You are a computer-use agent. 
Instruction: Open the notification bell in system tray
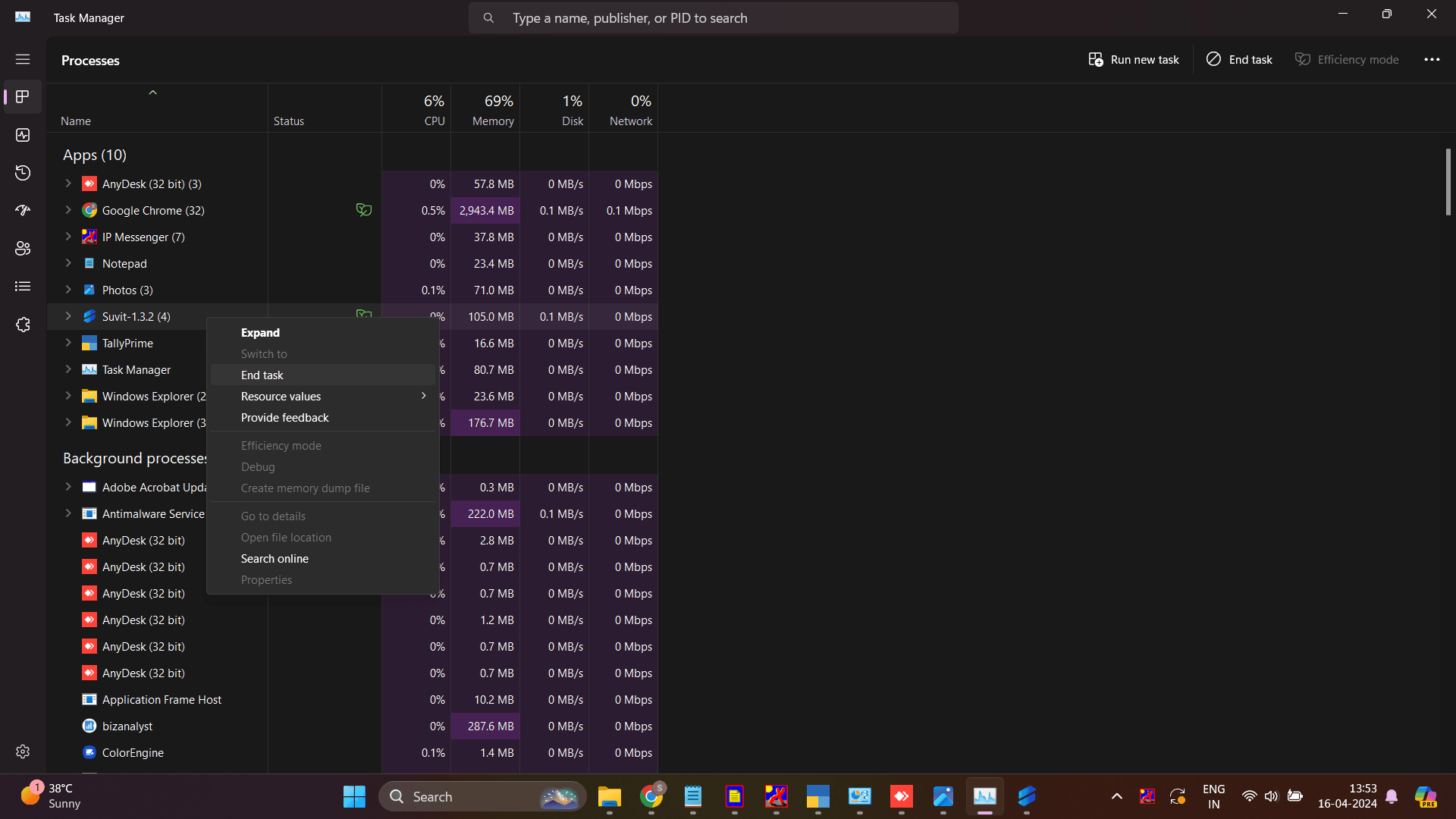[1392, 796]
